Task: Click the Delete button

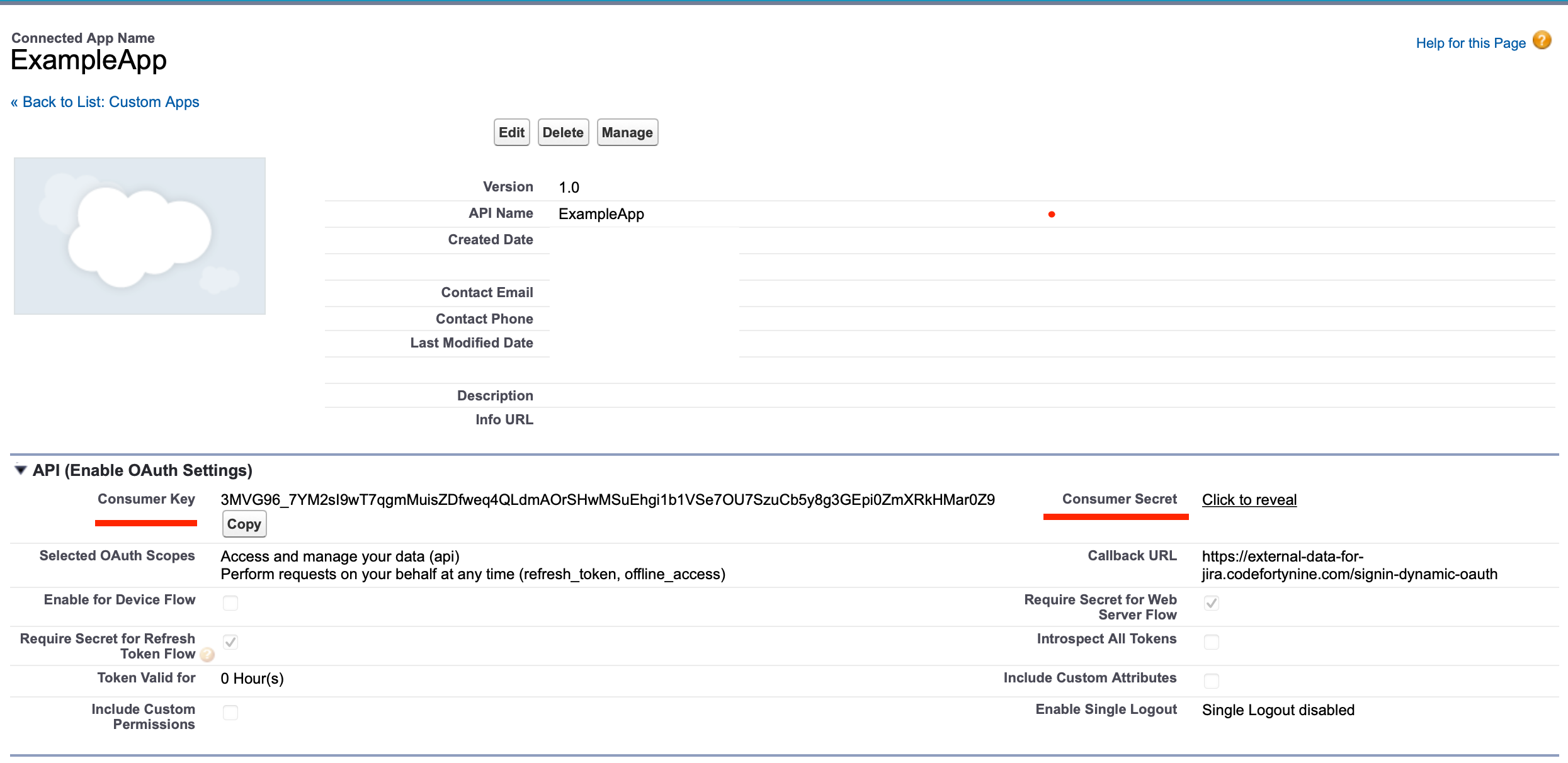Action: coord(562,132)
